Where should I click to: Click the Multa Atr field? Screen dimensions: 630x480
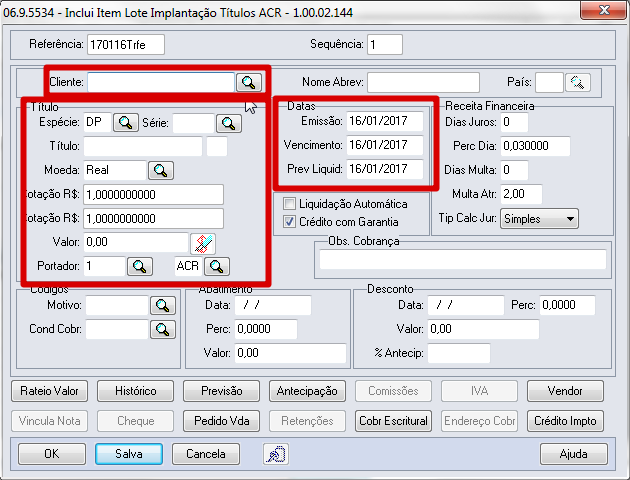coord(521,194)
